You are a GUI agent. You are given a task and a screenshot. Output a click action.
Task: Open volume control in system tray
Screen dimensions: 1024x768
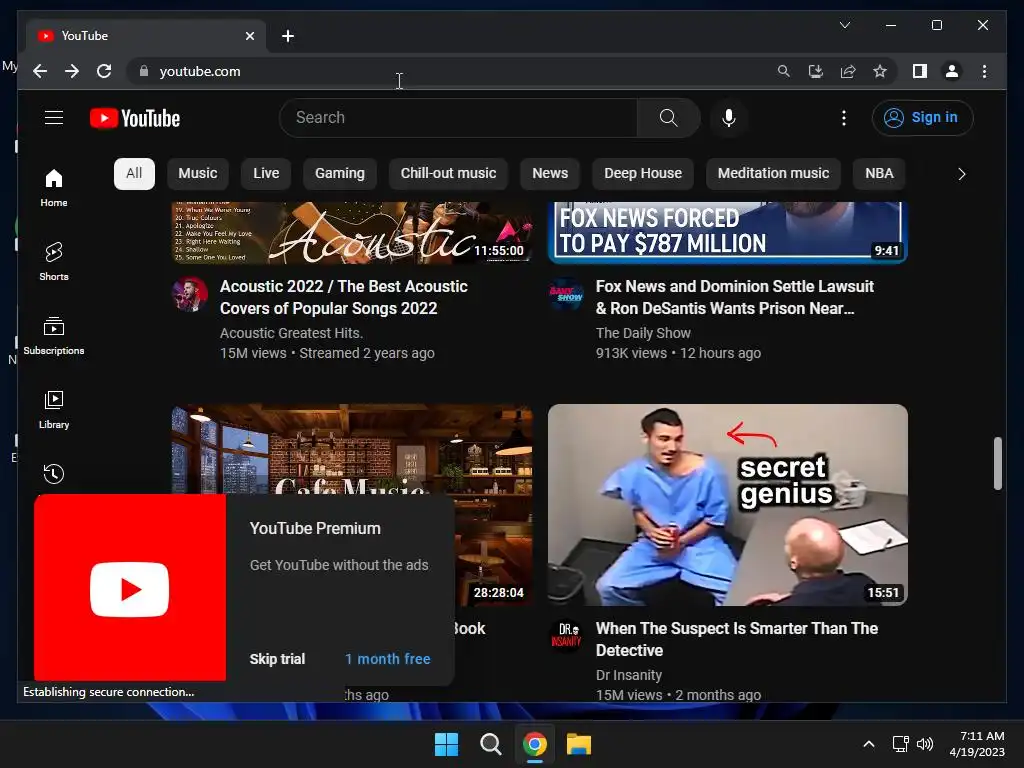click(x=925, y=744)
